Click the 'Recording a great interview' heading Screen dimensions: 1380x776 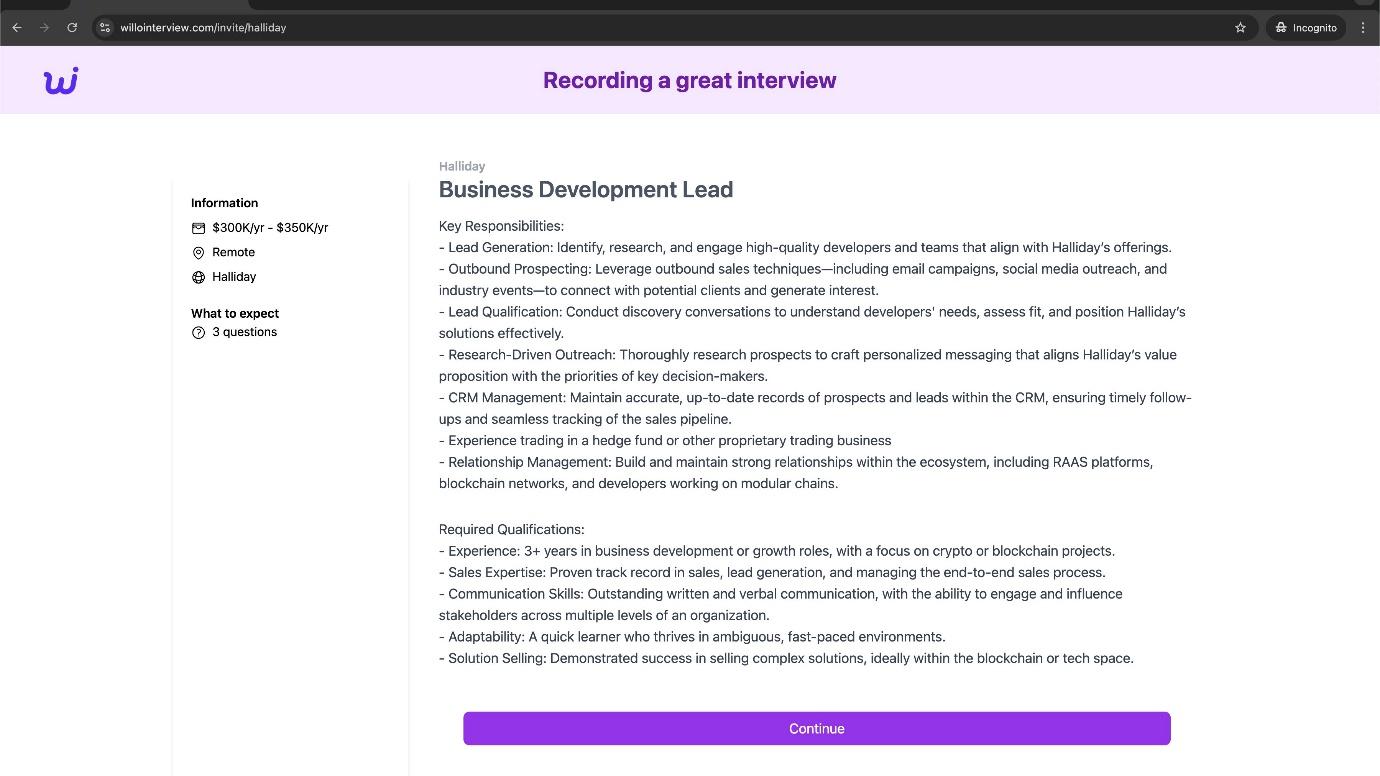tap(690, 80)
